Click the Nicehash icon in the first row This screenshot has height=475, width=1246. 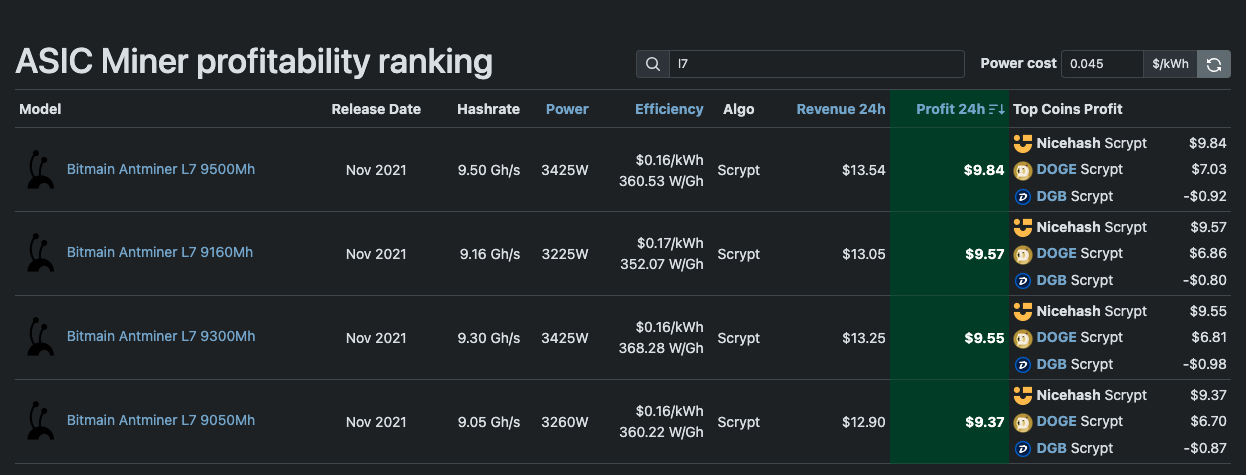click(1022, 143)
